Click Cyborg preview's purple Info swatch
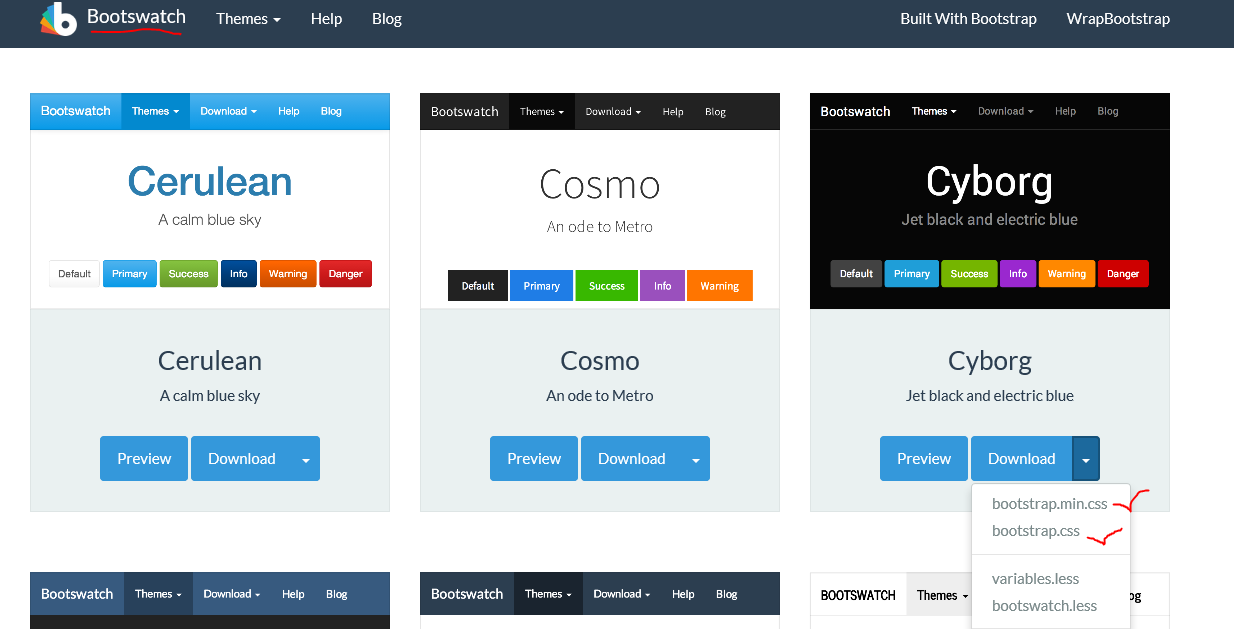Image resolution: width=1234 pixels, height=629 pixels. (1018, 274)
